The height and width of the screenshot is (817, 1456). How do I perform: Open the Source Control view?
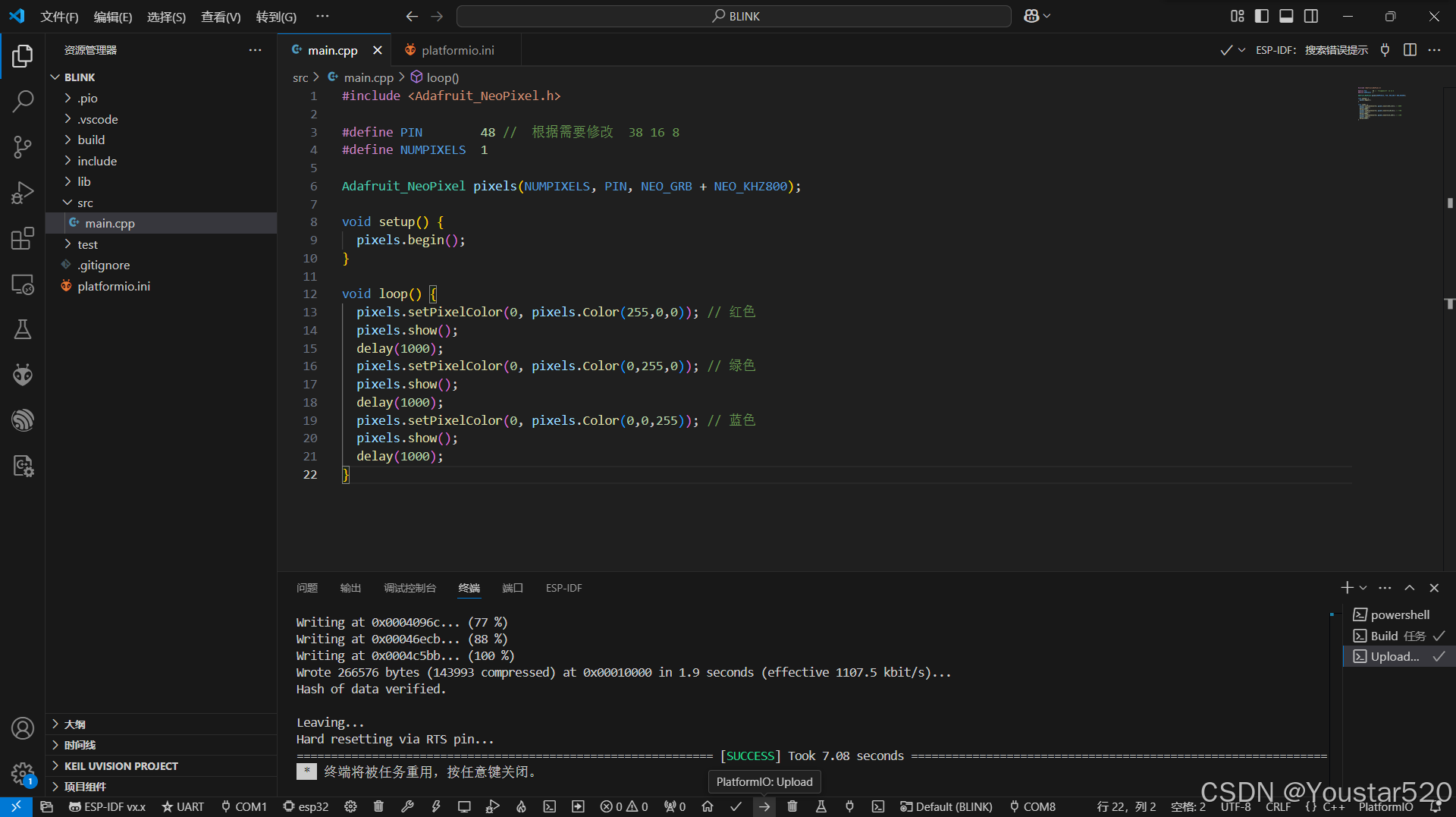tap(23, 146)
